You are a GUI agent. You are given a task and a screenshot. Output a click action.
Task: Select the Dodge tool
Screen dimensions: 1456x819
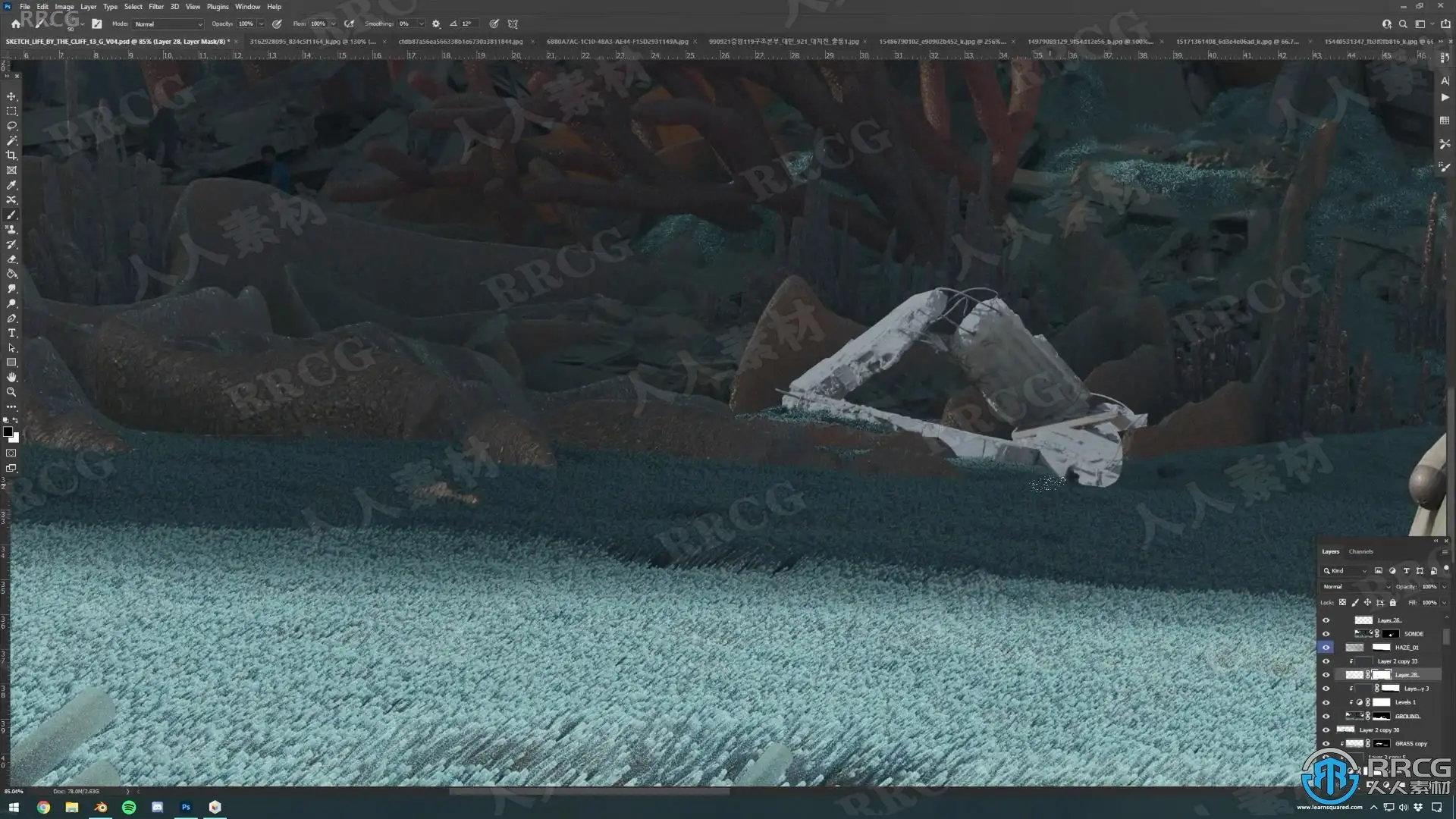(x=11, y=303)
